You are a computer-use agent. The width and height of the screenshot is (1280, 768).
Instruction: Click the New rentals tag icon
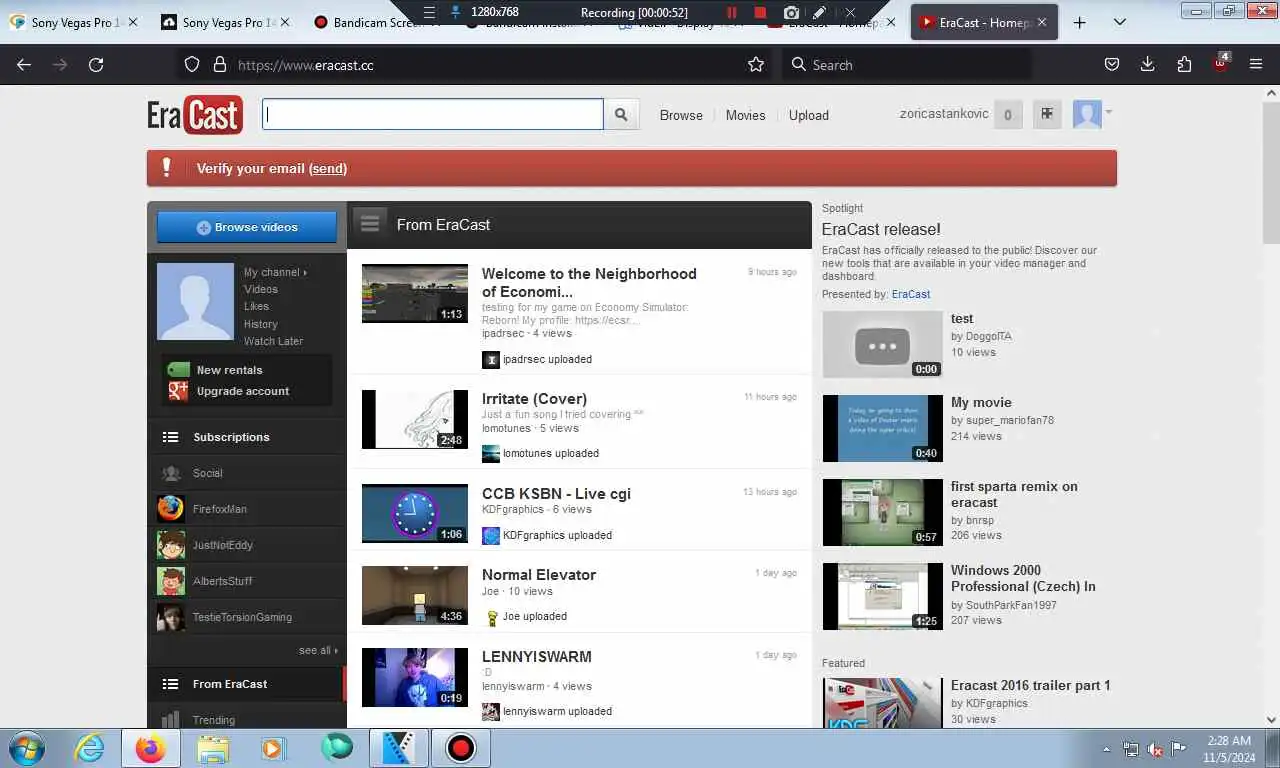click(x=178, y=370)
